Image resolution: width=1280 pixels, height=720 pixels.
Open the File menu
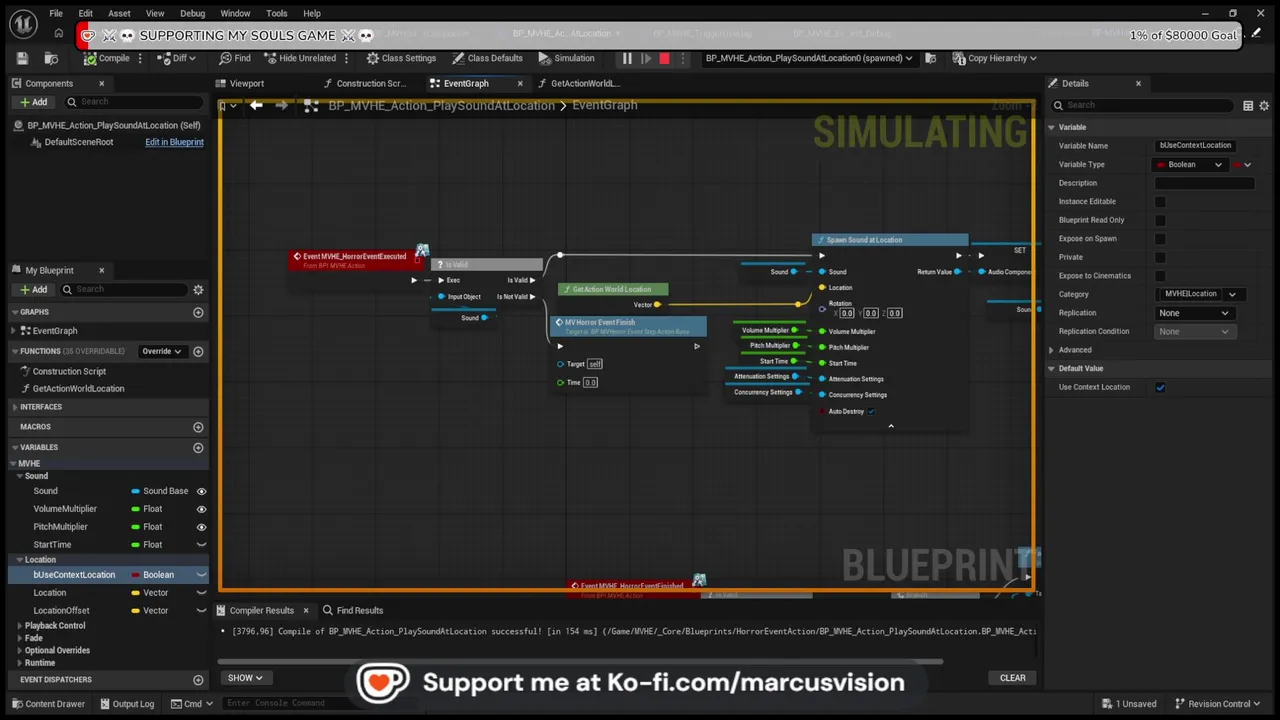(56, 13)
